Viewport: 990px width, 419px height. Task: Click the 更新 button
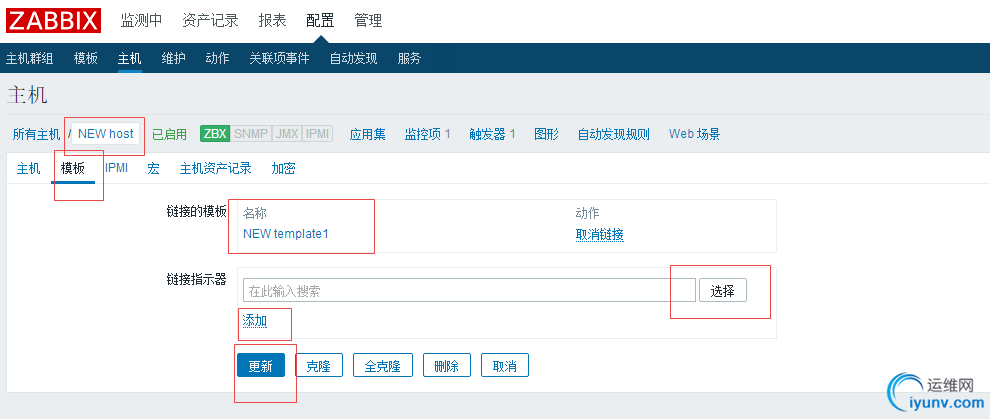pyautogui.click(x=261, y=365)
